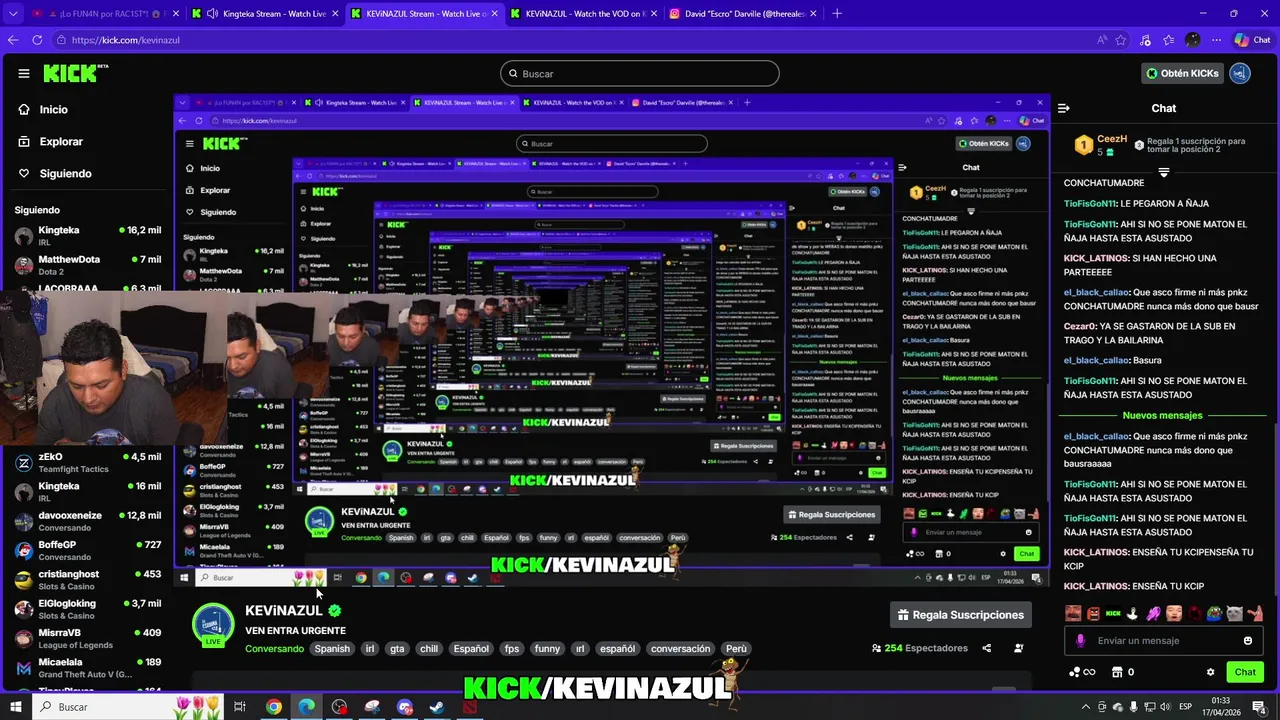Open chat settings gear icon
This screenshot has width=1280, height=720.
pos(1210,672)
